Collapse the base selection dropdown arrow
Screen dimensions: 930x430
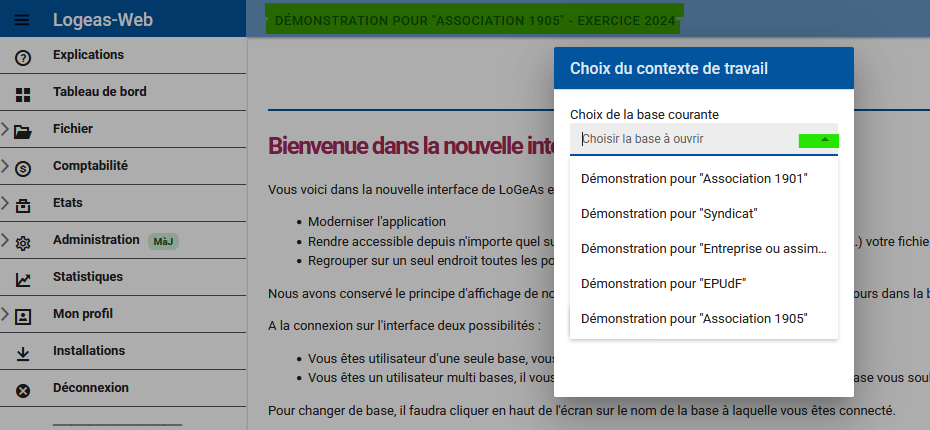[x=824, y=140]
